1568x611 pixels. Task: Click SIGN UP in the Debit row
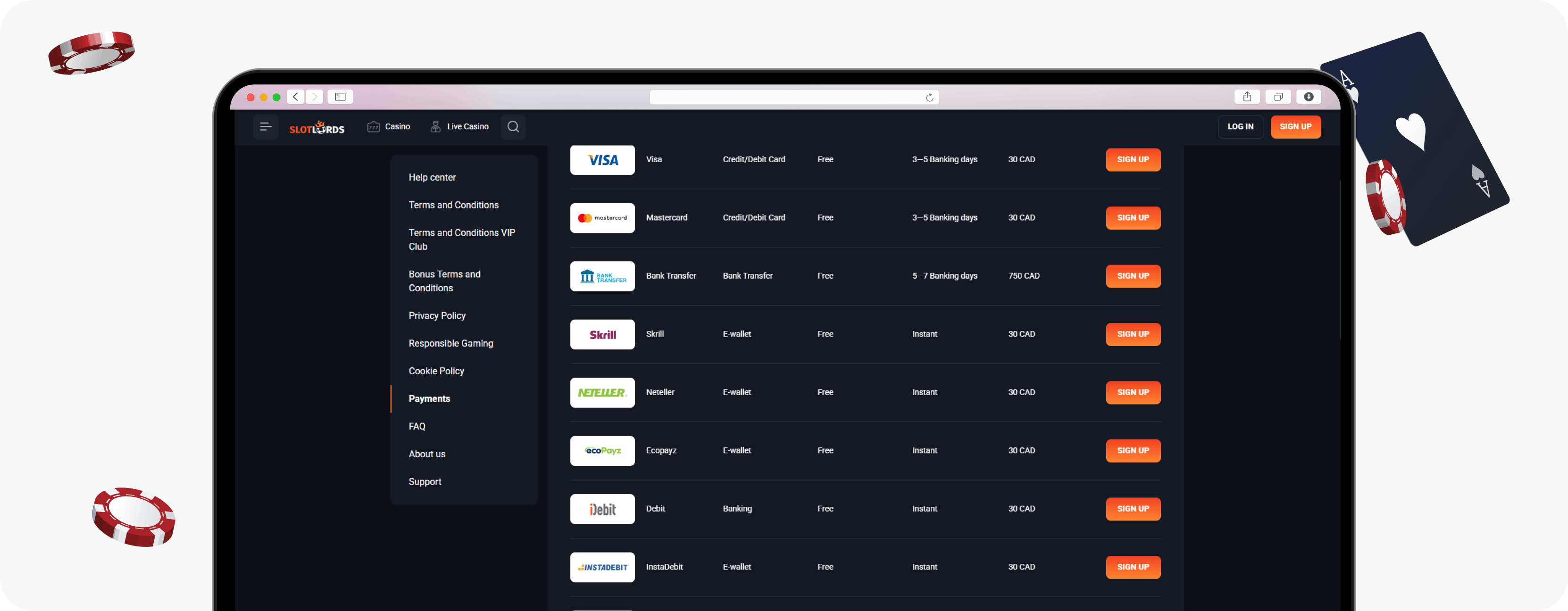[x=1133, y=509]
